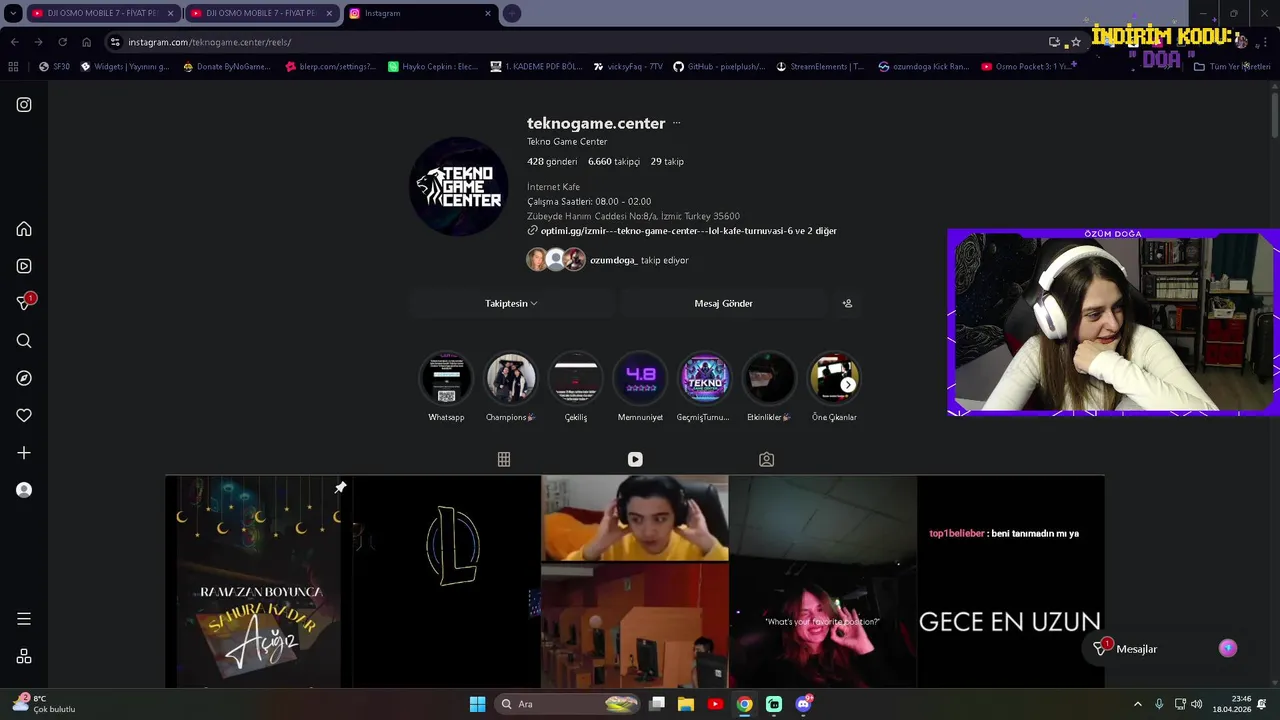1280x720 pixels.
Task: Open the GECE EN UZUN reel
Action: pos(1011,581)
